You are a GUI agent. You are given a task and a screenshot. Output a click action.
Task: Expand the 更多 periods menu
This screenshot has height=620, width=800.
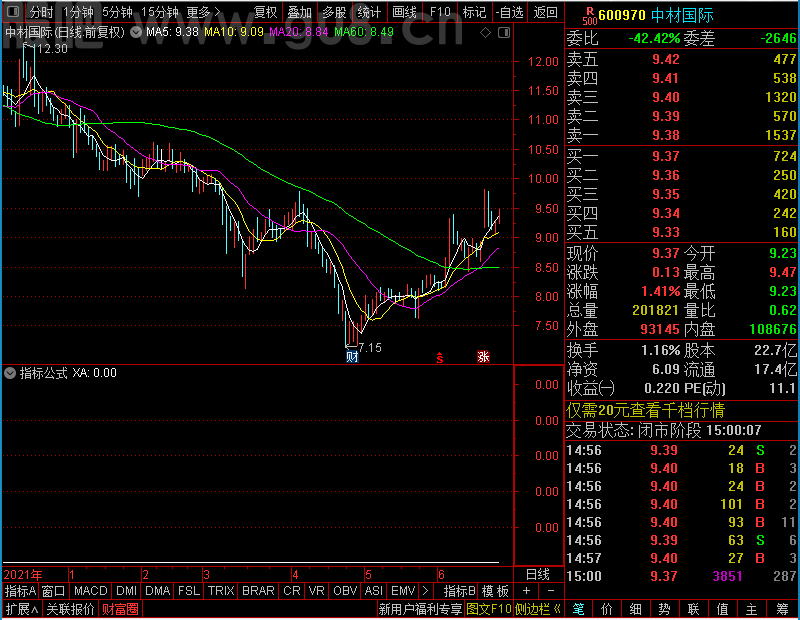pos(204,12)
